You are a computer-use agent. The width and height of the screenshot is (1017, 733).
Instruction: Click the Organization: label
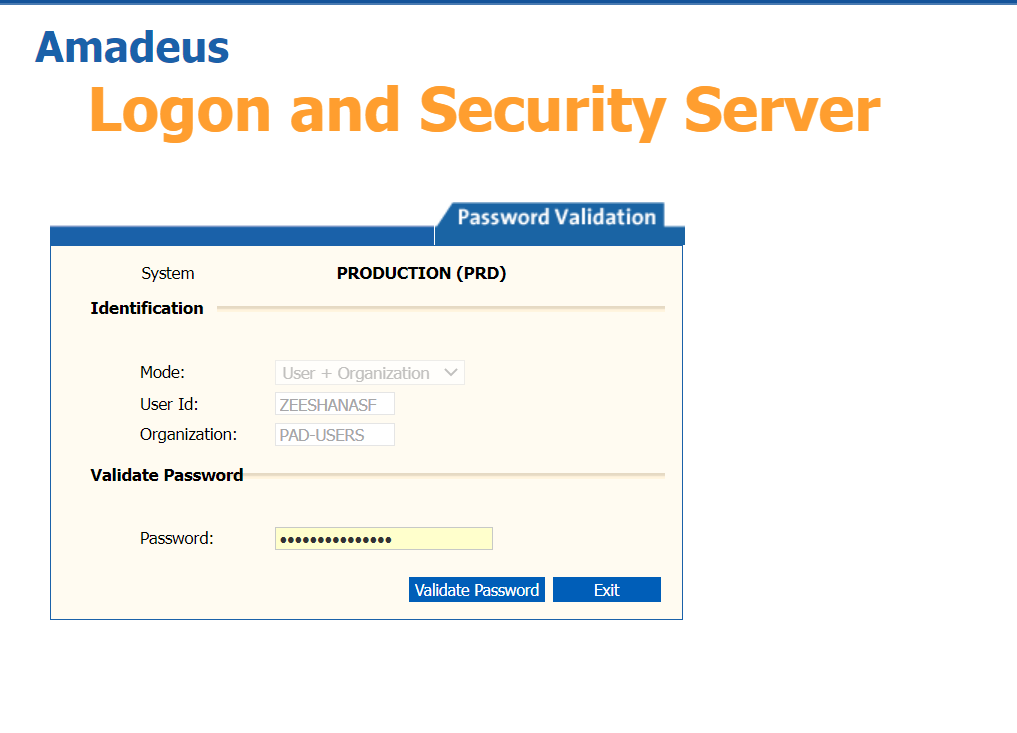point(188,434)
